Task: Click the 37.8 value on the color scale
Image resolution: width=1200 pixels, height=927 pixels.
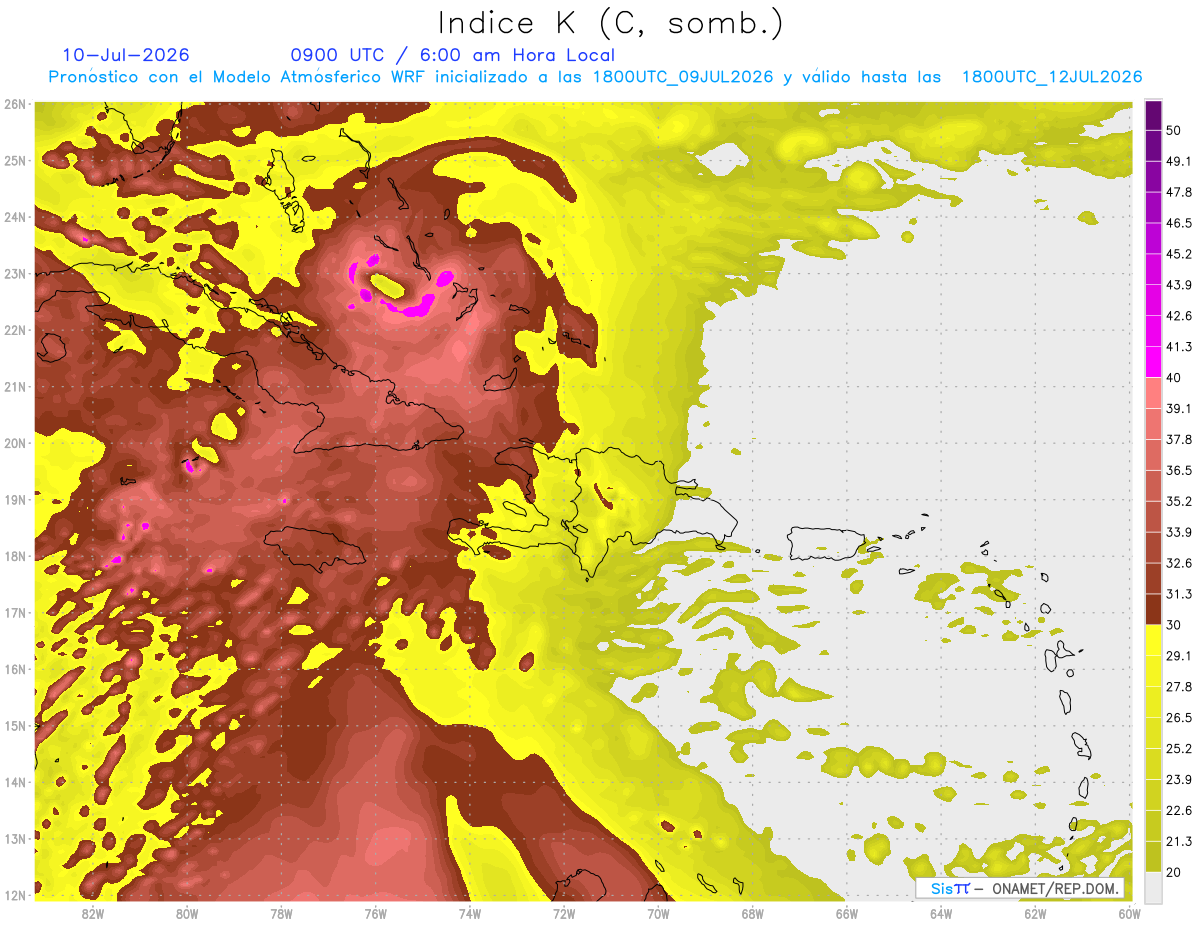Action: tap(1179, 439)
